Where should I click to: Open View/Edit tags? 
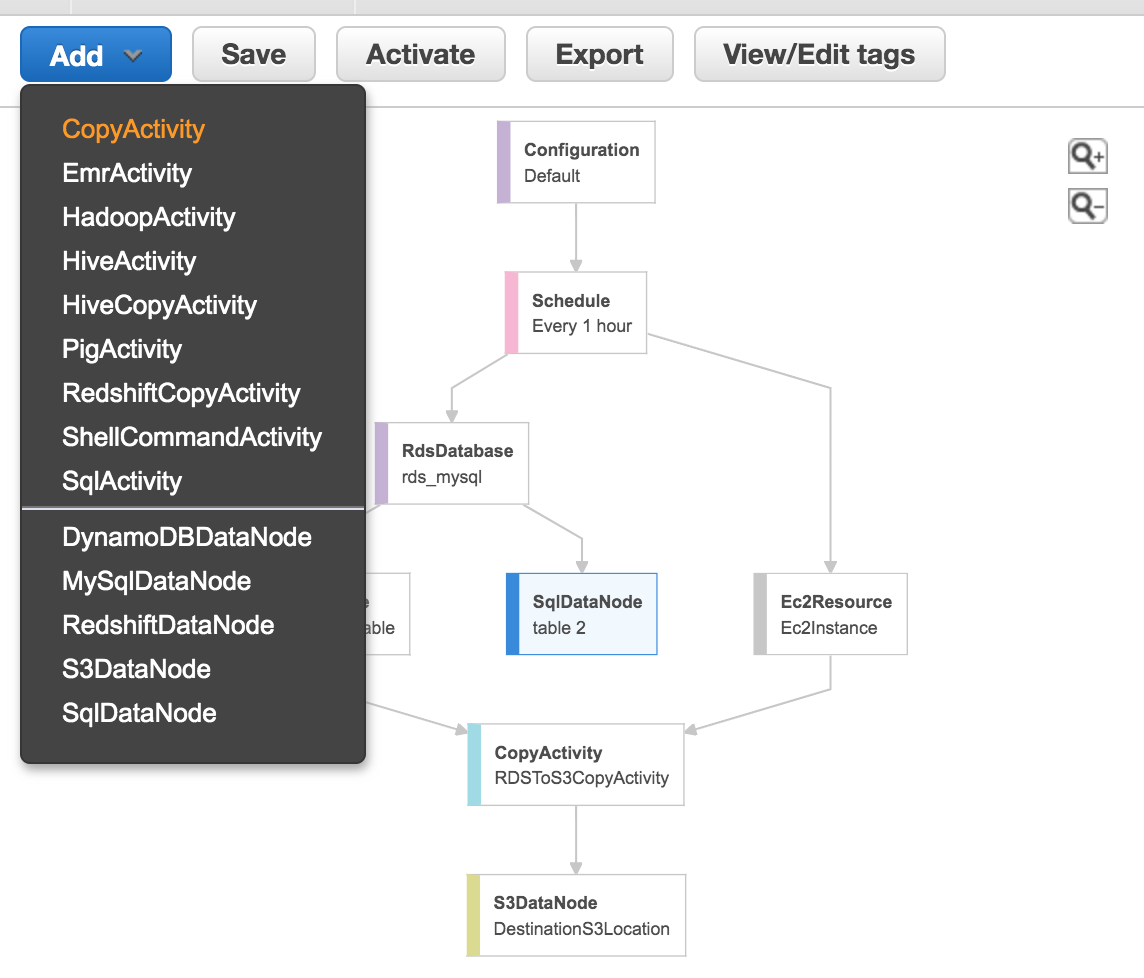click(x=819, y=54)
